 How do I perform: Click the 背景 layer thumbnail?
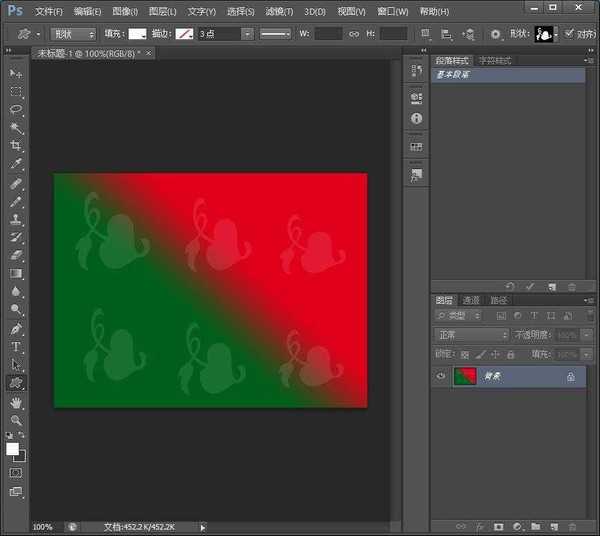click(464, 377)
